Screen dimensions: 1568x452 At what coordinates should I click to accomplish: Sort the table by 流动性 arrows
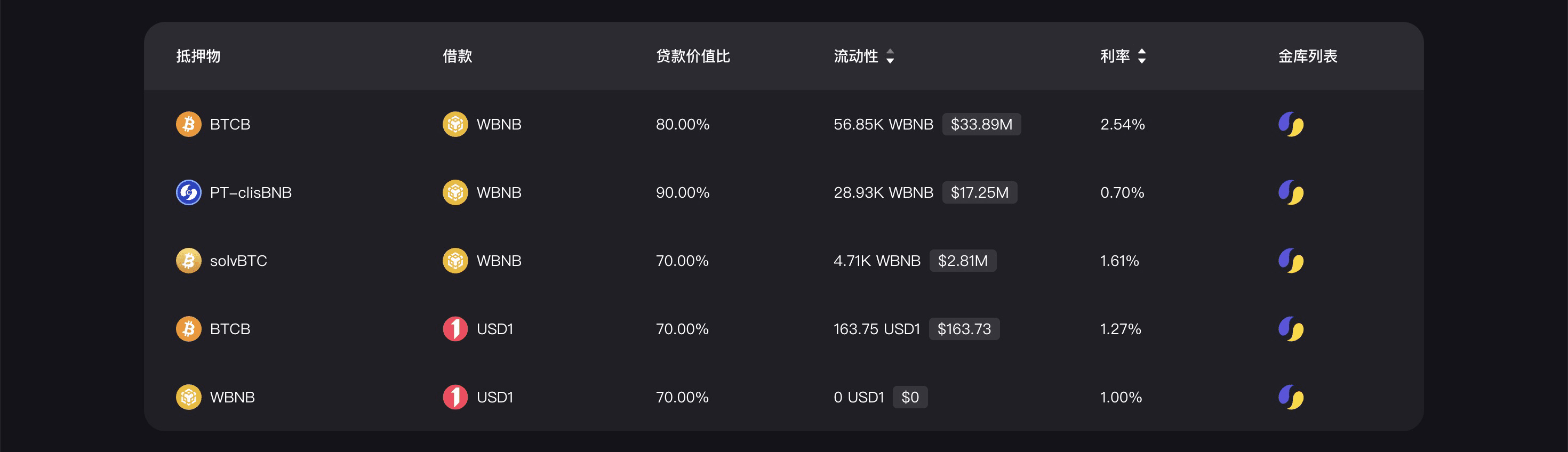tap(890, 56)
